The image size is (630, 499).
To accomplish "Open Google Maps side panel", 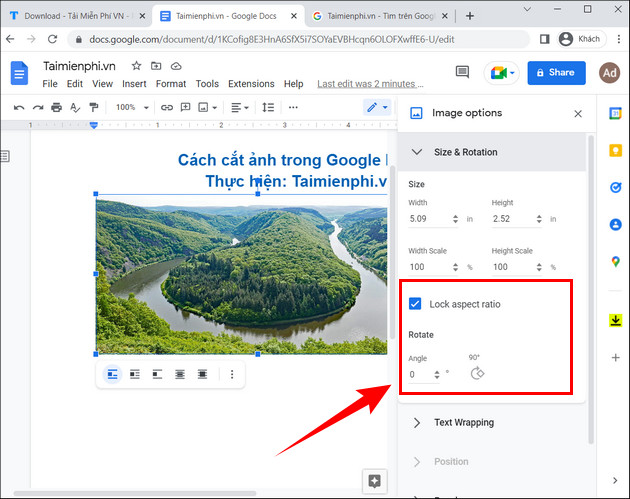I will 615,262.
